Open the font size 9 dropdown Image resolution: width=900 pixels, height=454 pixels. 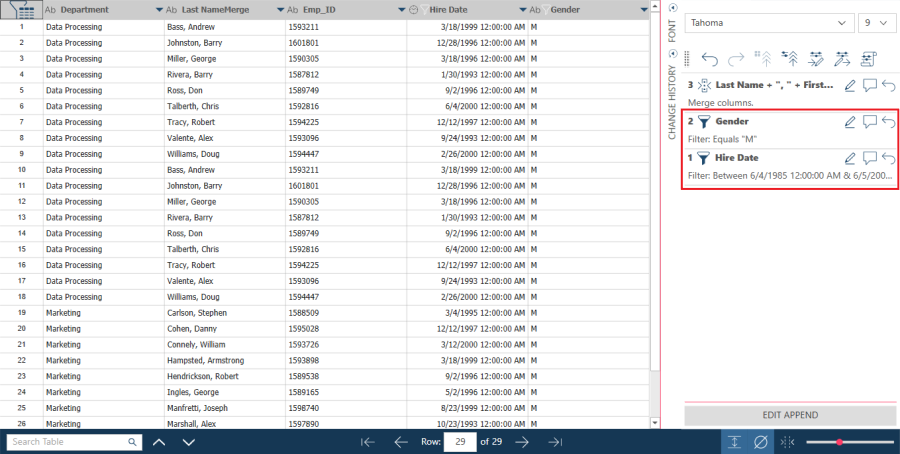tap(877, 22)
